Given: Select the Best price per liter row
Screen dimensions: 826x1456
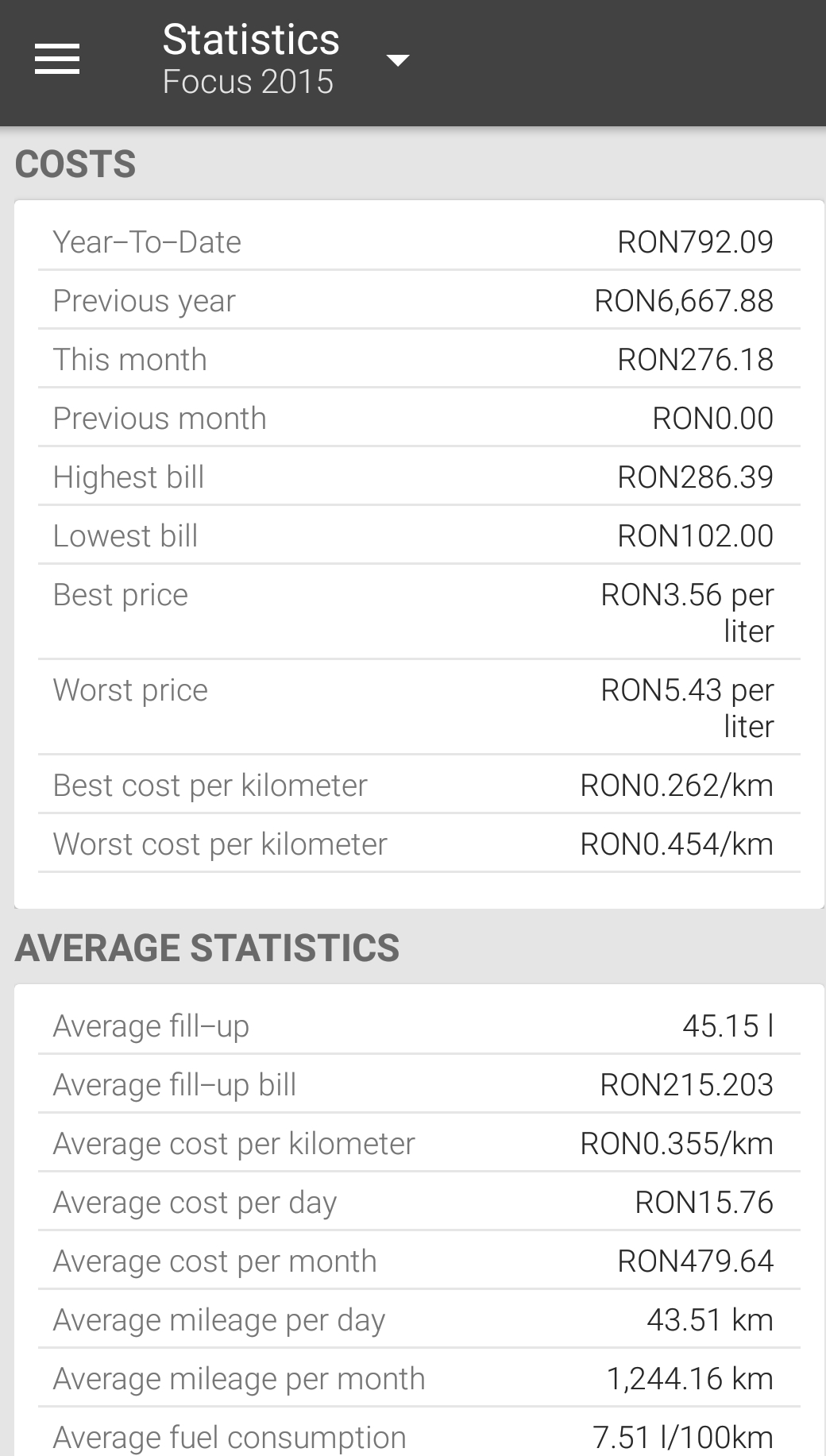Looking at the screenshot, I should tap(419, 612).
